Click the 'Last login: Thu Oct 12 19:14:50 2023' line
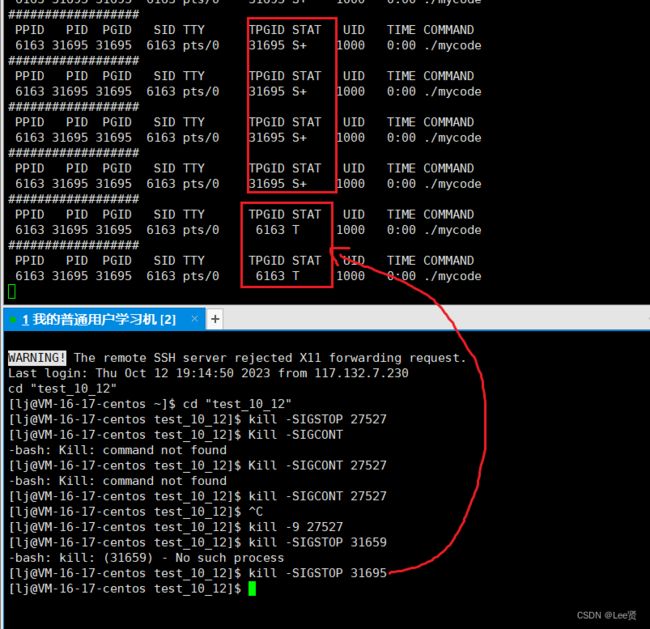Image resolution: width=650 pixels, height=629 pixels. pyautogui.click(x=208, y=373)
